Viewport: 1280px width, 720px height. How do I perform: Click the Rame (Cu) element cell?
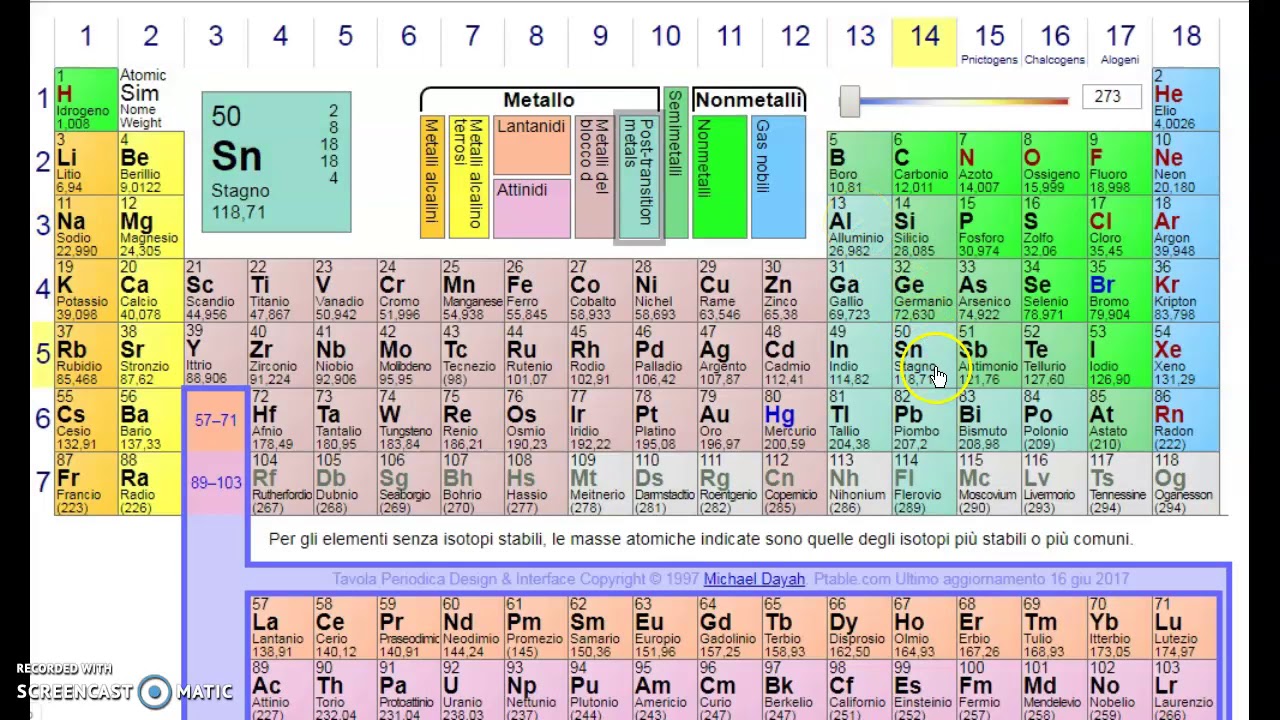(730, 292)
